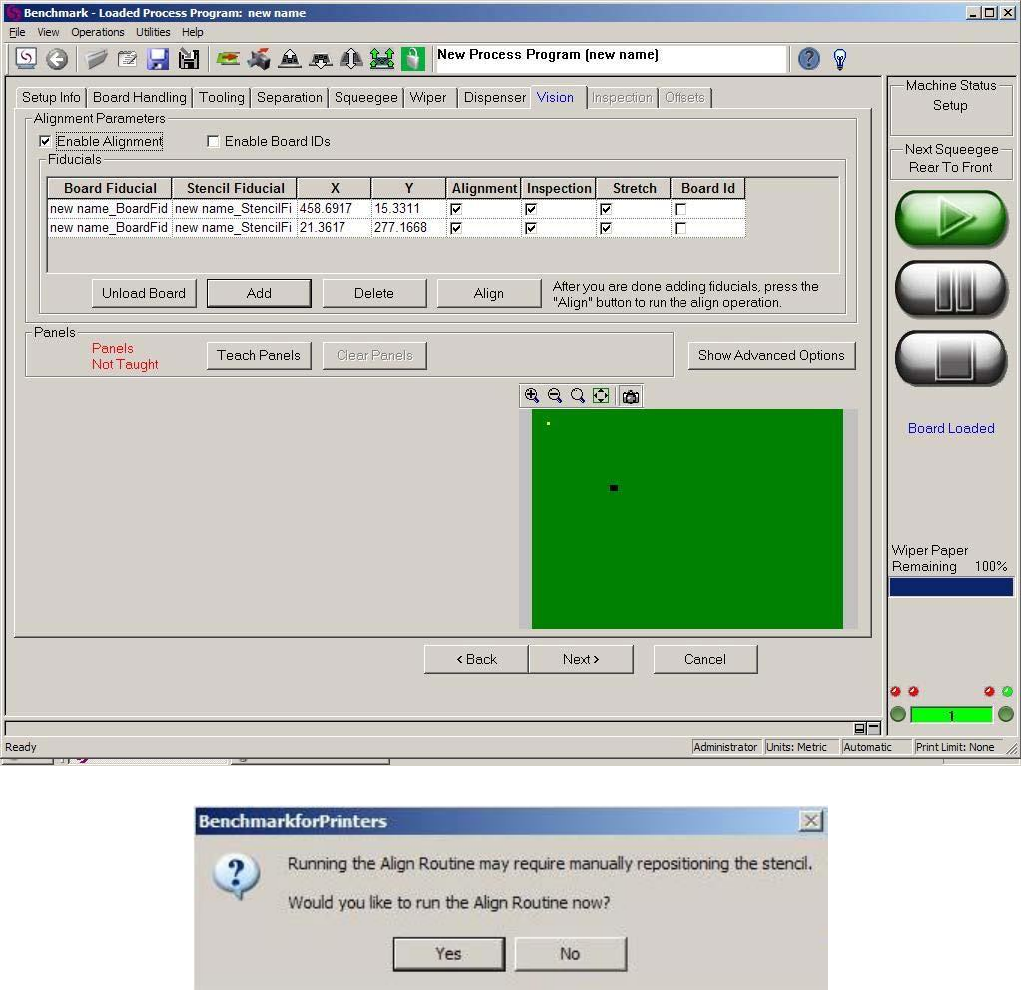Click the camera snapshot icon above board view
Image resolution: width=1021 pixels, height=990 pixels.
630,396
